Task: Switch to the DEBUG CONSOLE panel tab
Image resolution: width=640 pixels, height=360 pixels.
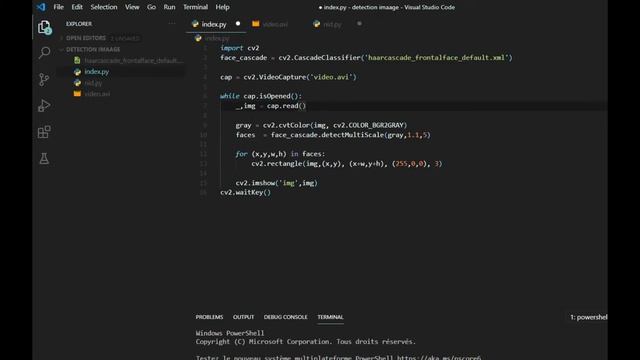Action: tap(285, 317)
